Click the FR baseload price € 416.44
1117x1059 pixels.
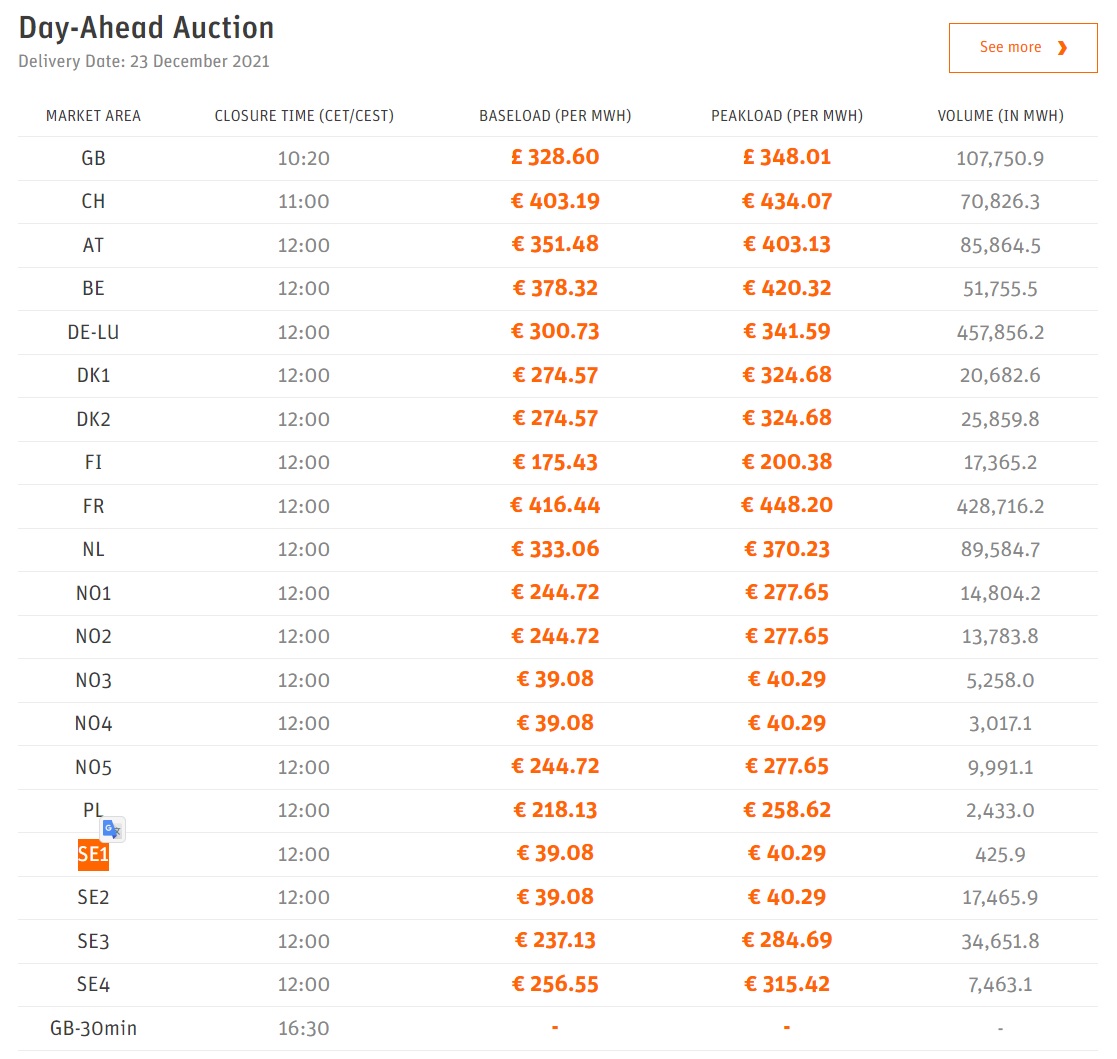pos(555,505)
